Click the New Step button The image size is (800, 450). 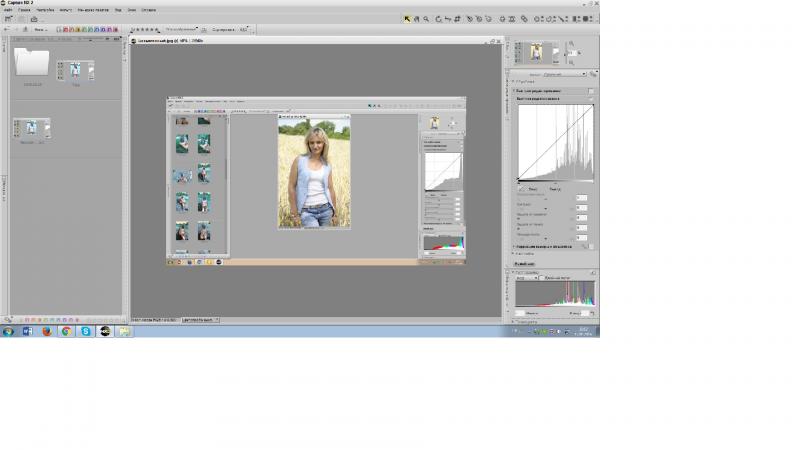pos(524,264)
